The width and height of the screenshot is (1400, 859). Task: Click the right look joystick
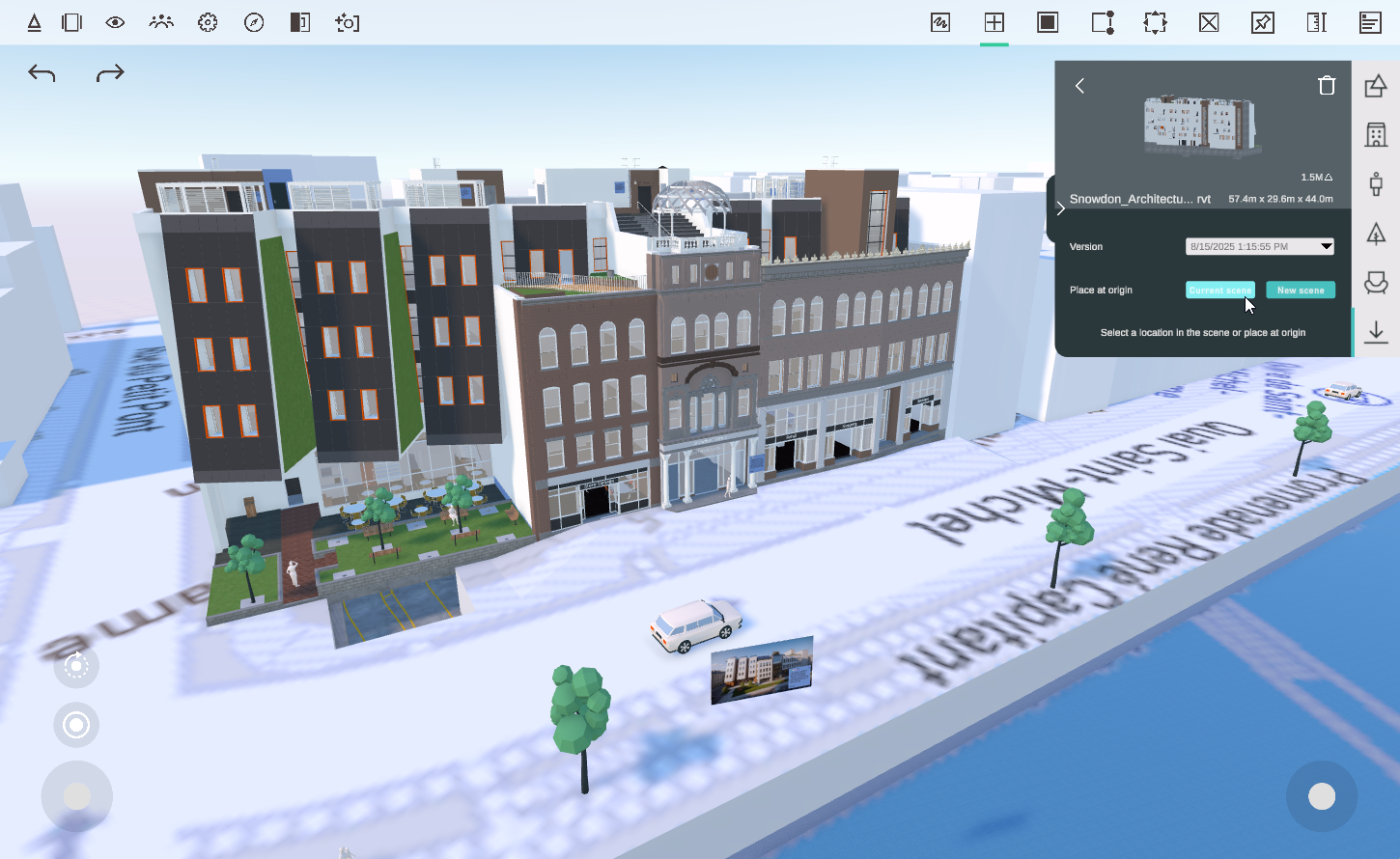click(1322, 796)
